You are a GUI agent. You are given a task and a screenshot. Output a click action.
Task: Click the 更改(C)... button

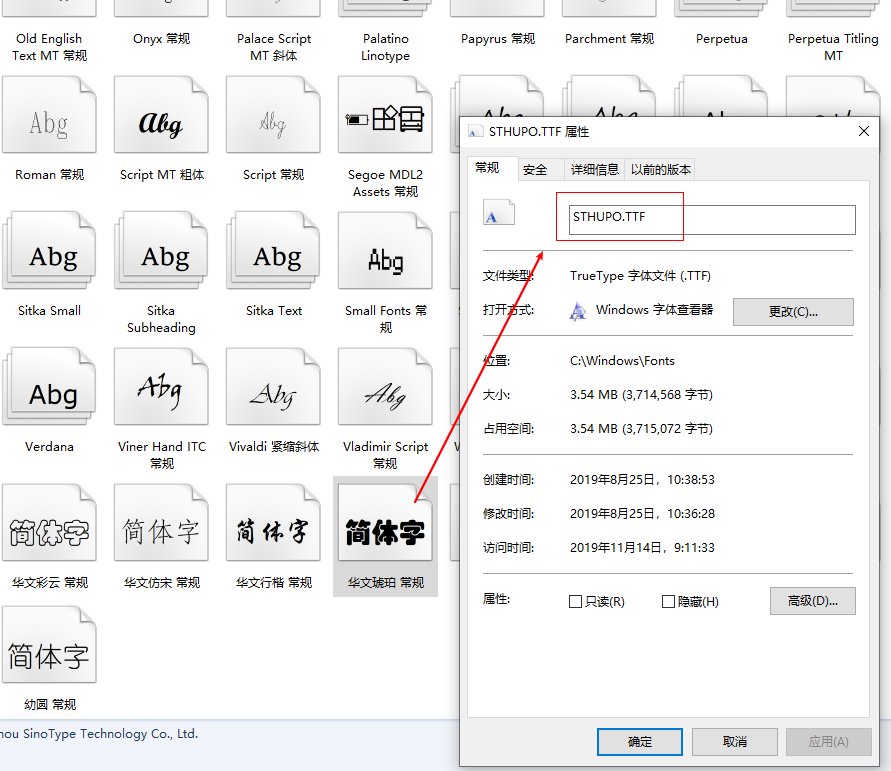pos(793,311)
